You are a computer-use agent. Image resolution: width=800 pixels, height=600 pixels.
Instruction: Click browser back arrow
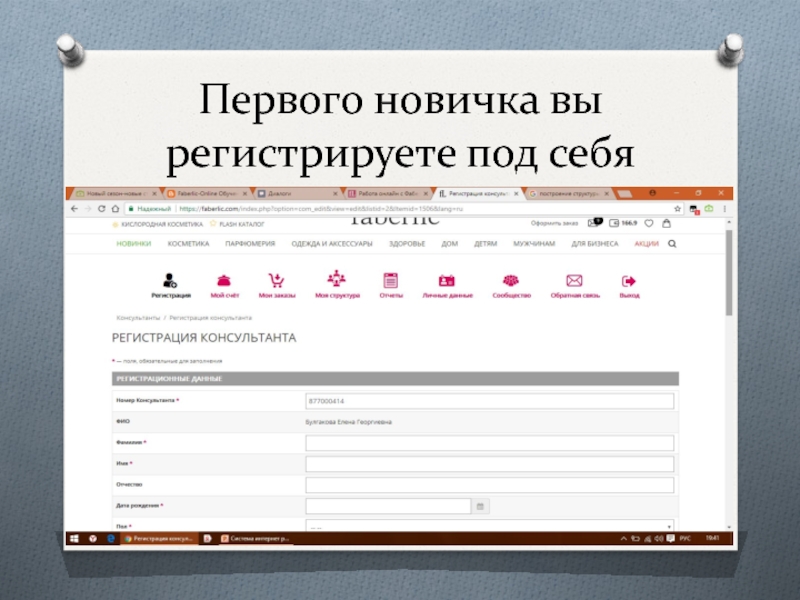74,209
